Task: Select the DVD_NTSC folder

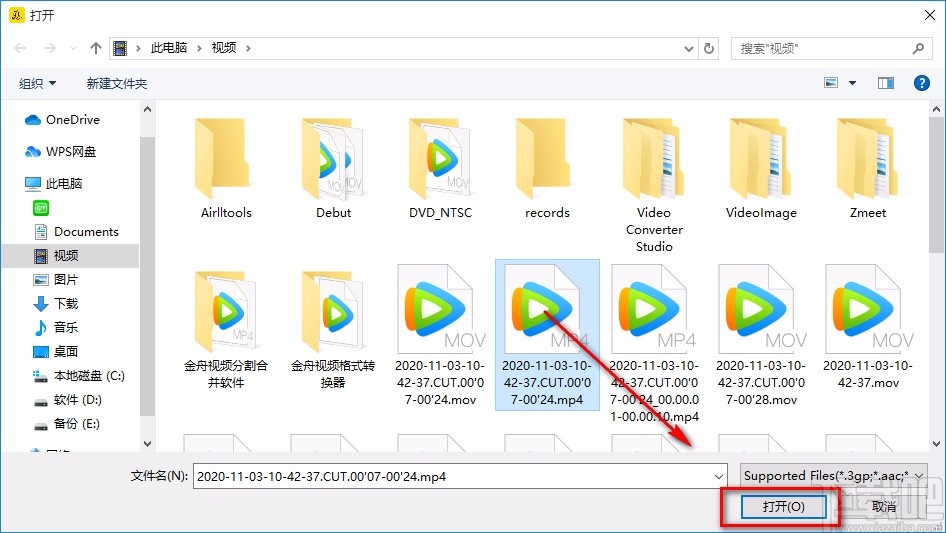Action: coord(440,169)
